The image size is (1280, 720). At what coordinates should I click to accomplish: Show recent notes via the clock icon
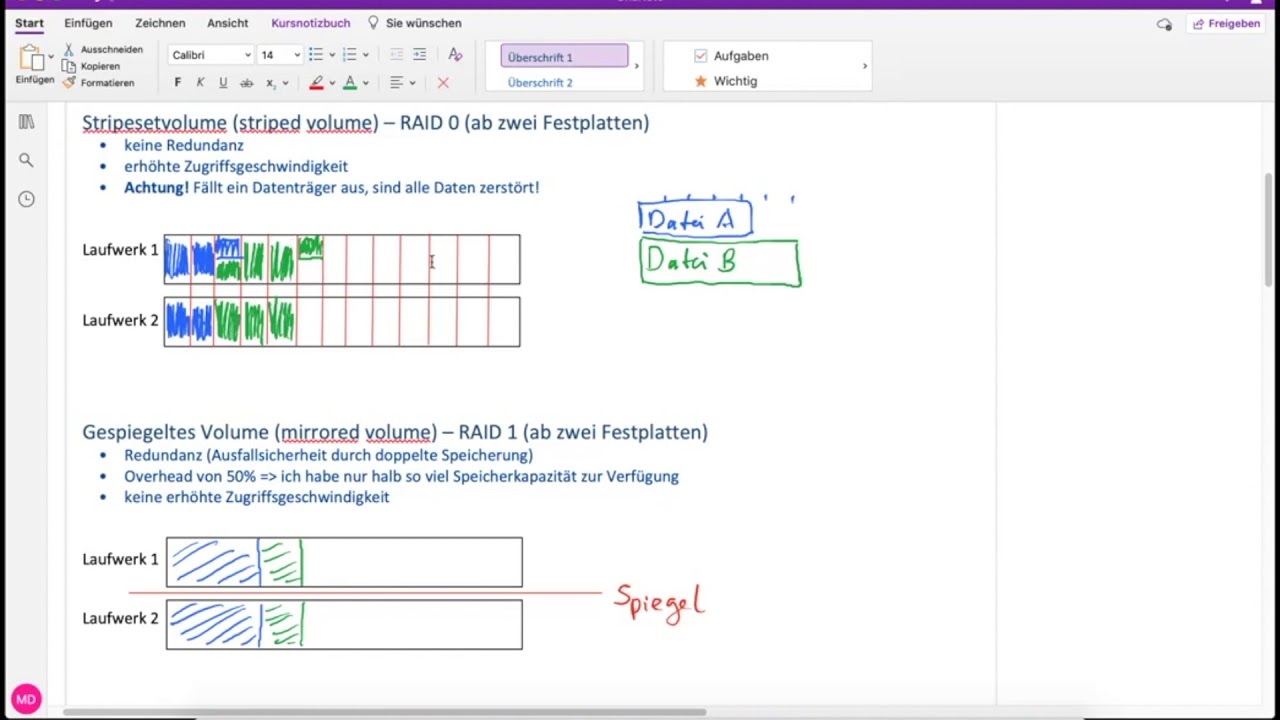(x=26, y=199)
